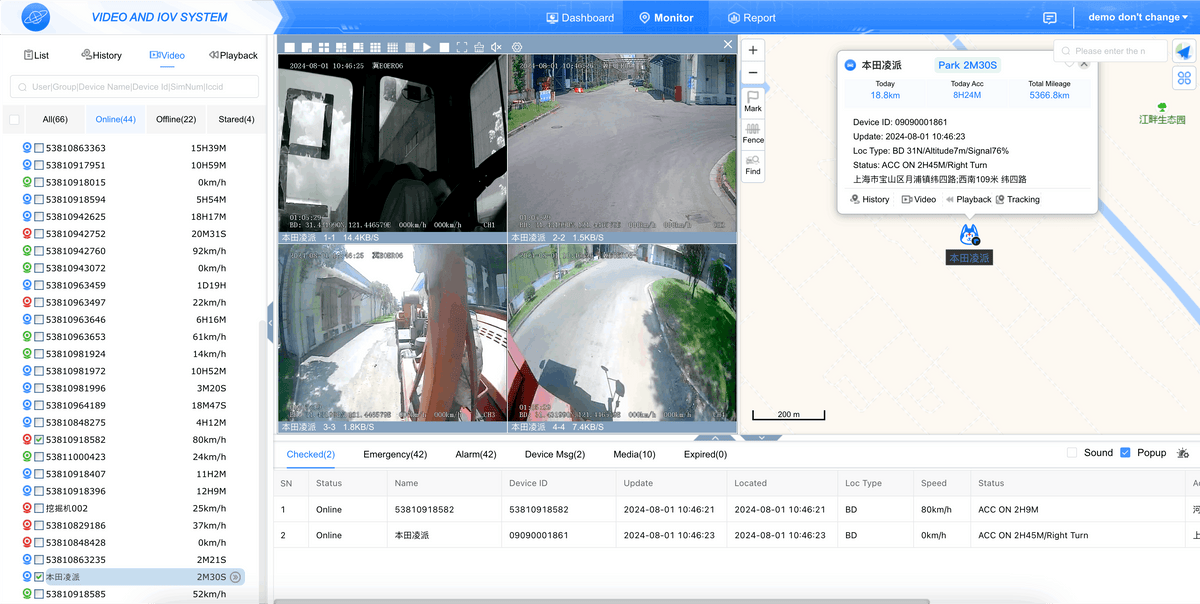
Task: Toggle the muted speaker icon
Action: coord(496,47)
